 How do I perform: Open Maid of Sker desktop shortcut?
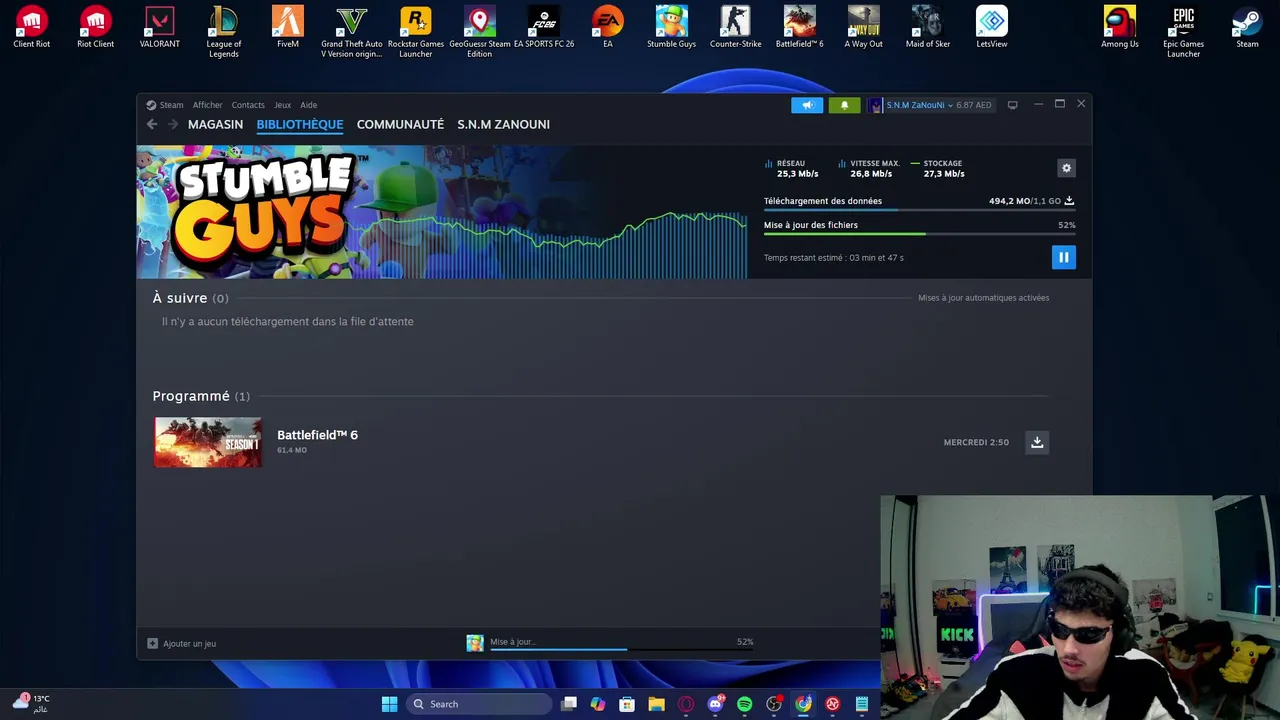tap(928, 28)
